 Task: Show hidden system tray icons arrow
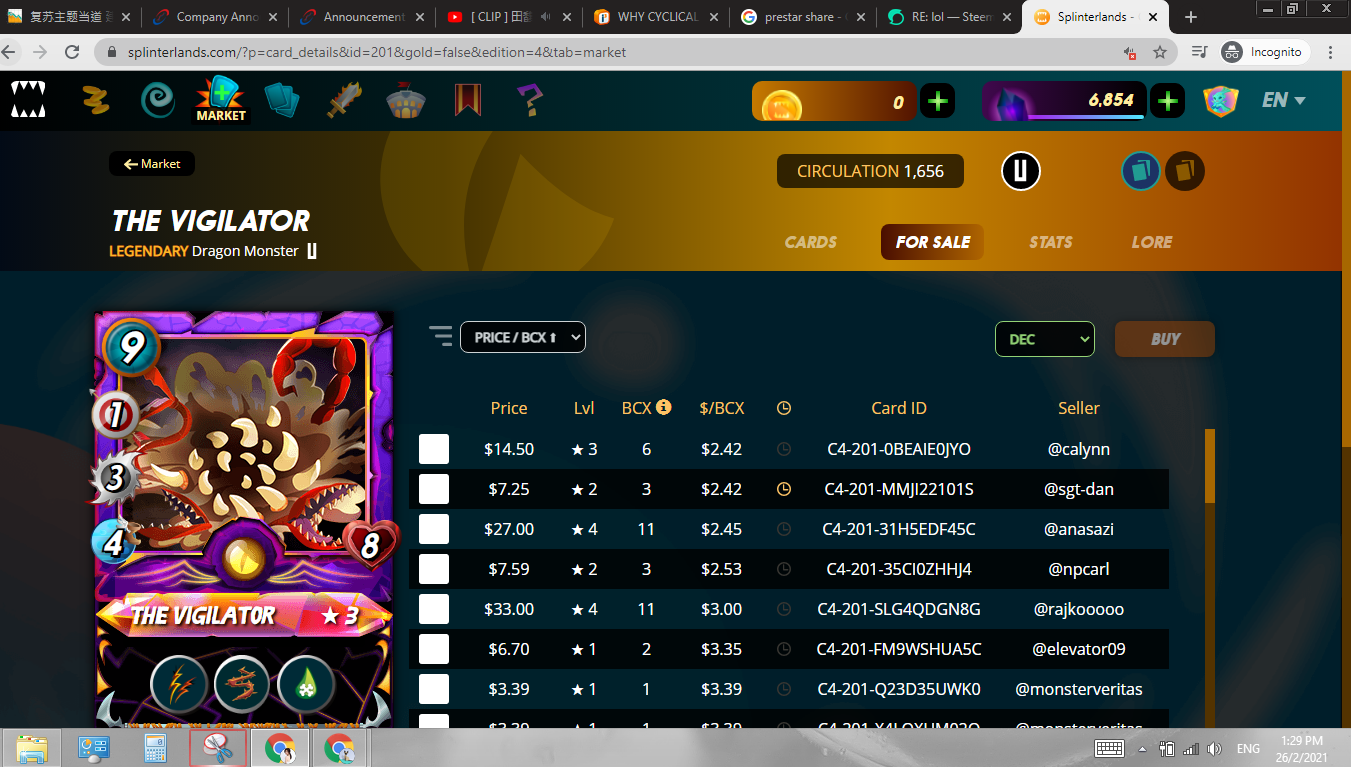[1142, 749]
